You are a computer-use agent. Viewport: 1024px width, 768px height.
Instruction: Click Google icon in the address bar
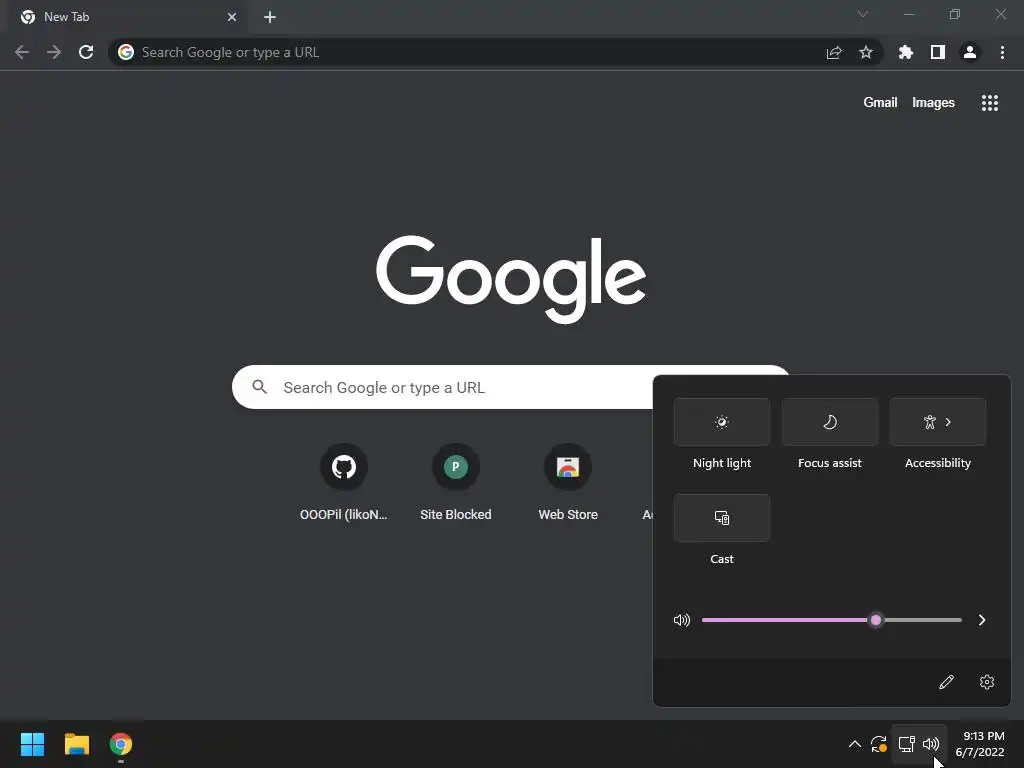(x=126, y=52)
